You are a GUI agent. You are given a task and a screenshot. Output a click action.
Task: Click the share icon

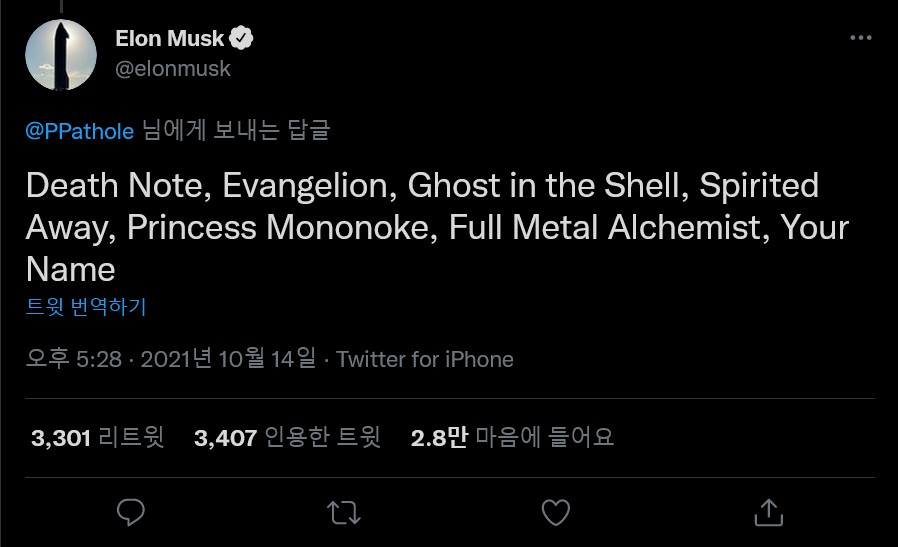coord(767,512)
